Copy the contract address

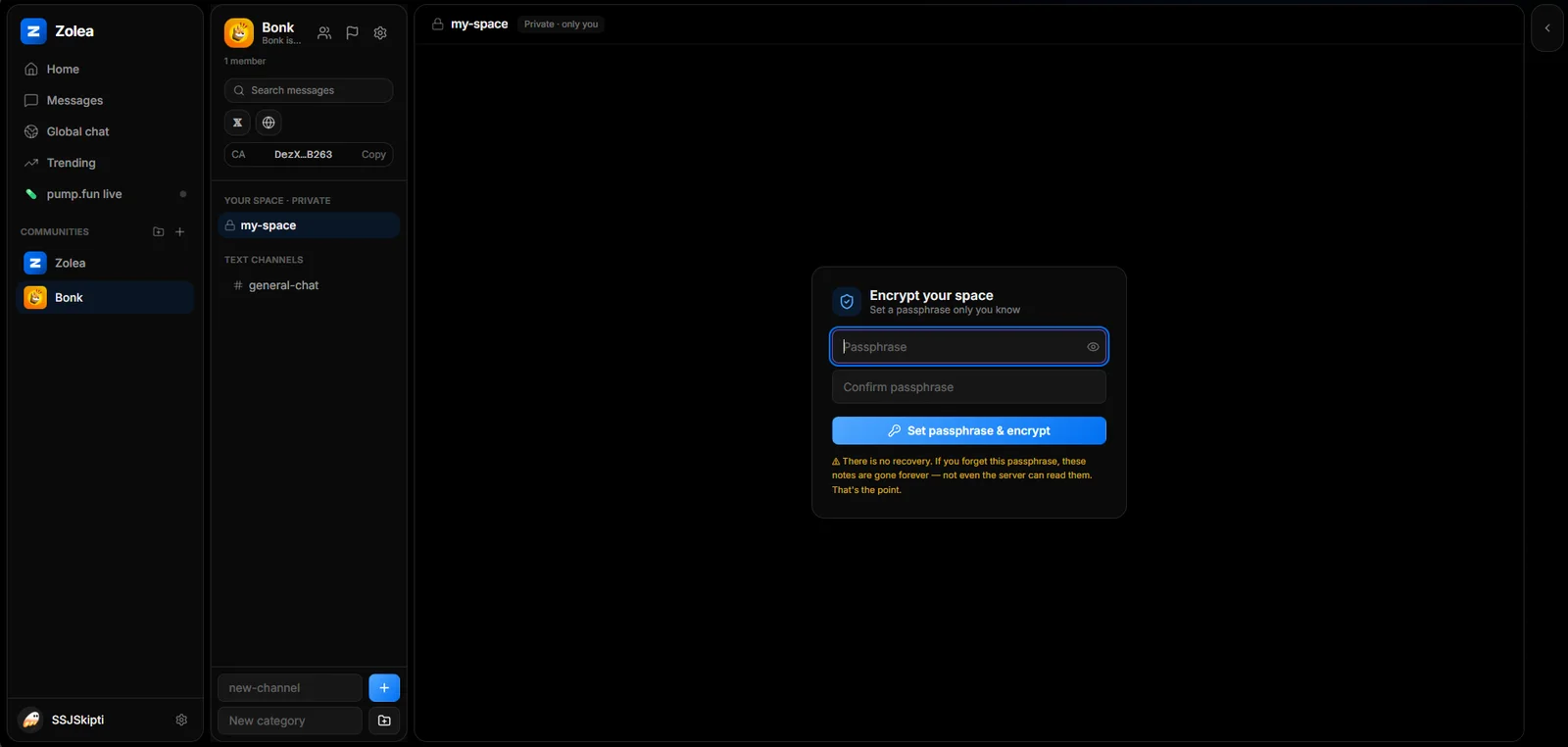tap(373, 155)
